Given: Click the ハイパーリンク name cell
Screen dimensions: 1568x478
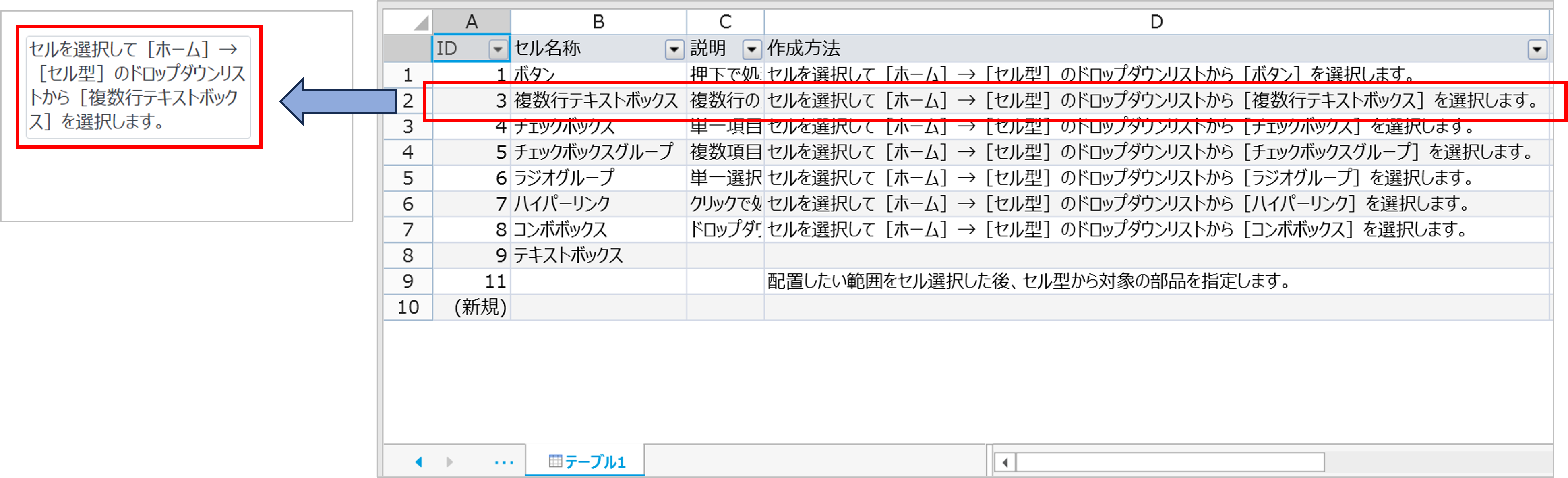Looking at the screenshot, I should click(598, 204).
